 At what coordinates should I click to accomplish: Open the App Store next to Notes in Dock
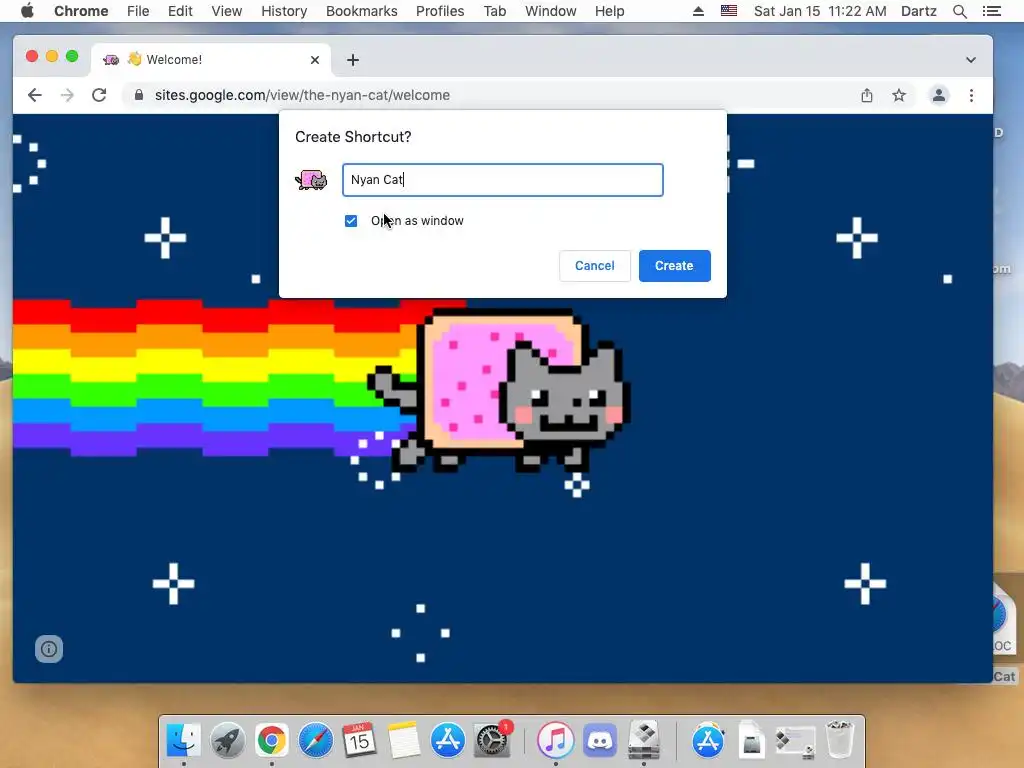click(x=447, y=740)
